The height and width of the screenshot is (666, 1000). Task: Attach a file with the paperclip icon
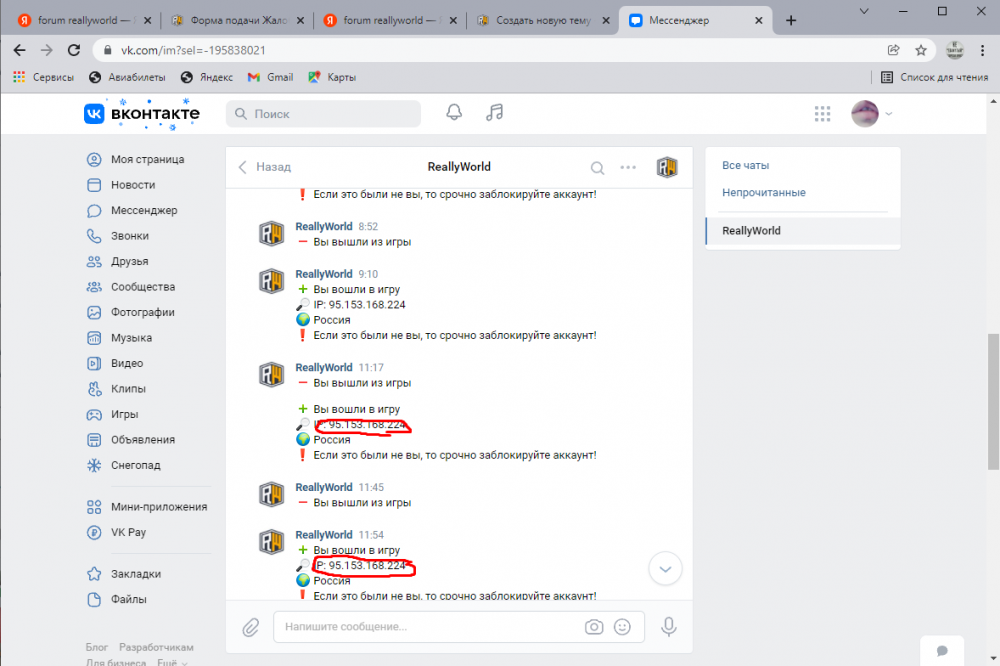pos(251,627)
